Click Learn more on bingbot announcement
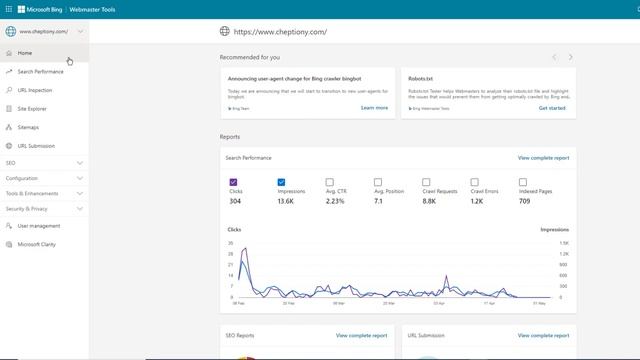Screen dimensions: 640x360 coord(374,108)
